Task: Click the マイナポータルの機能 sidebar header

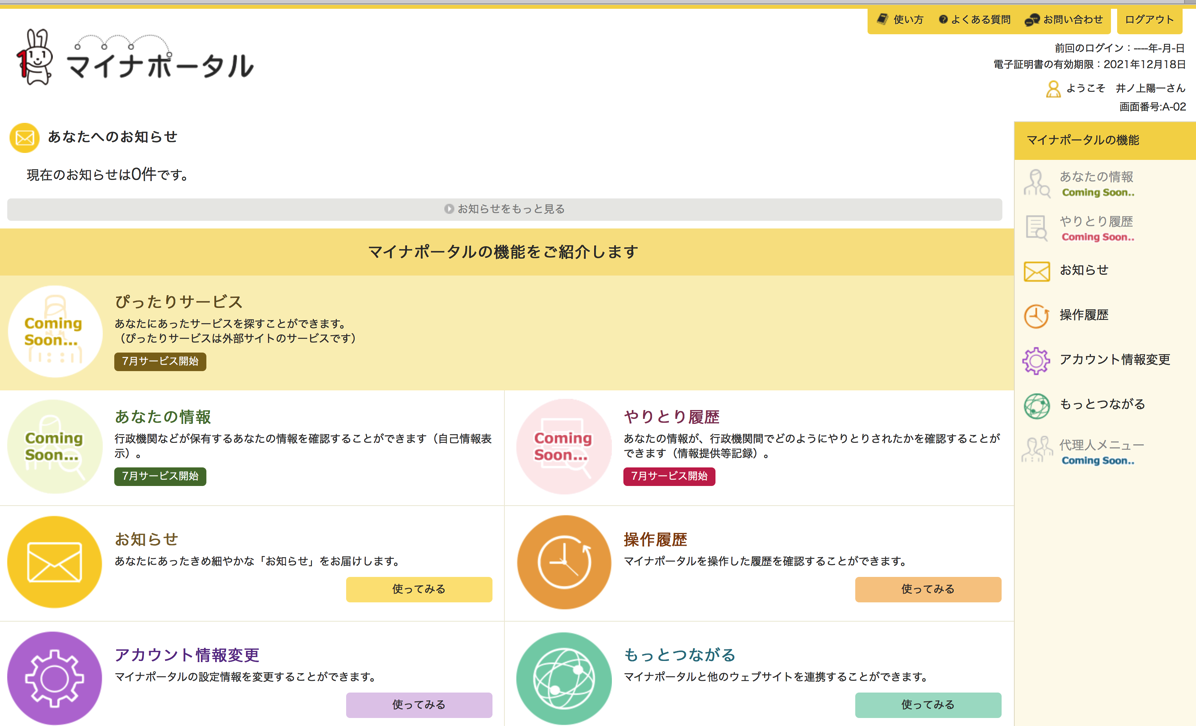Action: point(1104,140)
